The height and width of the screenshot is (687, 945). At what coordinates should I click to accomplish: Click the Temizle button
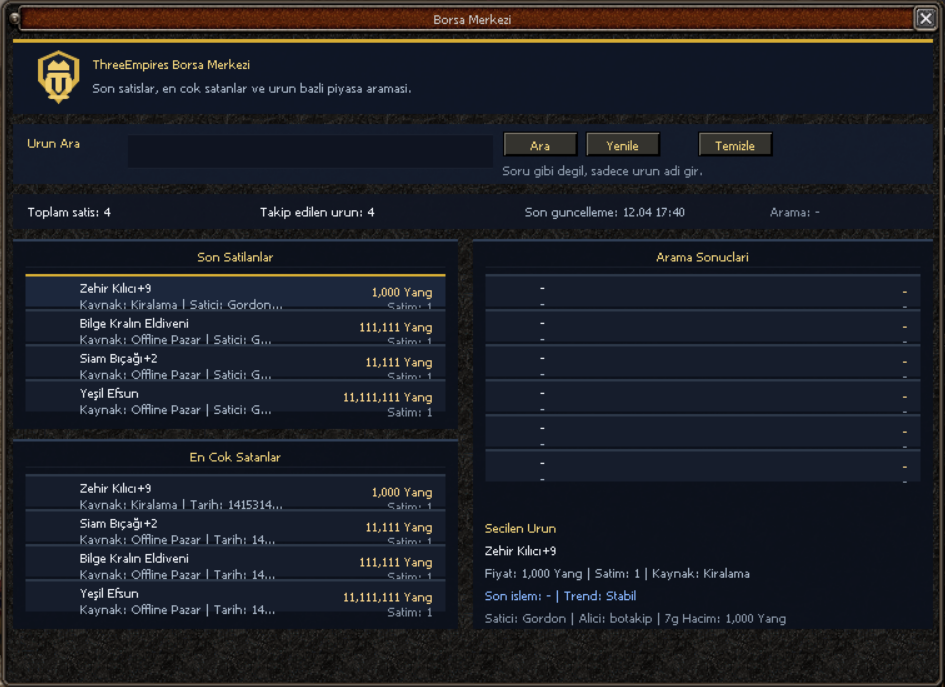click(x=735, y=144)
